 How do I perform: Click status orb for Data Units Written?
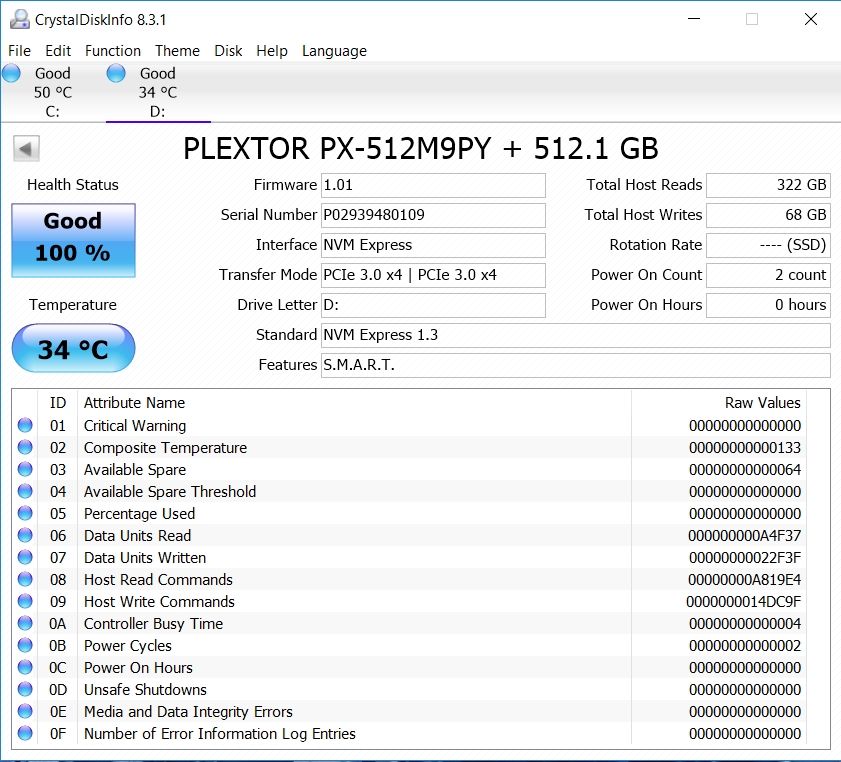25,558
